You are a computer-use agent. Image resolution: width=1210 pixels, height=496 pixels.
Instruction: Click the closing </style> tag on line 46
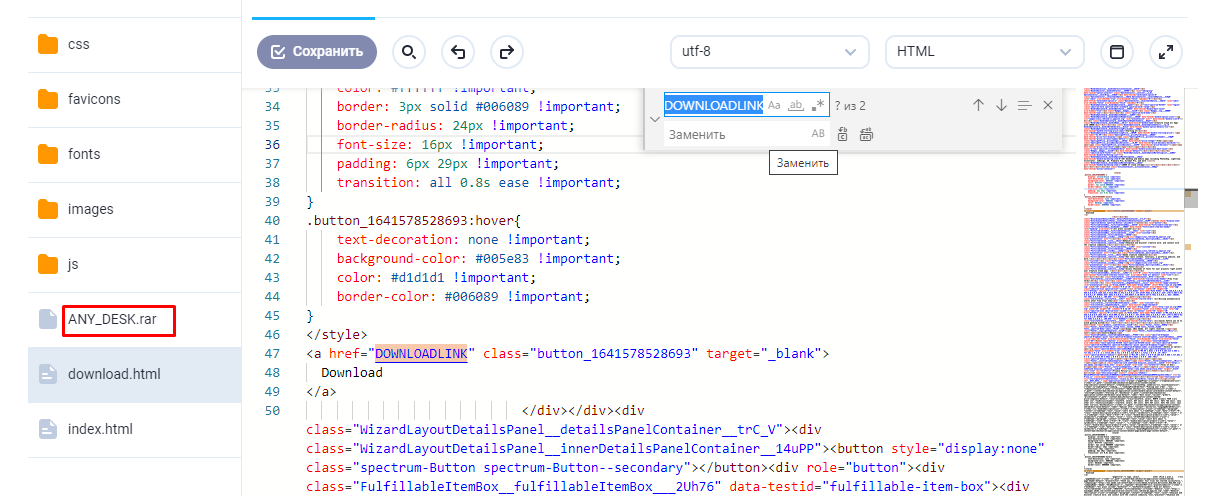(337, 335)
